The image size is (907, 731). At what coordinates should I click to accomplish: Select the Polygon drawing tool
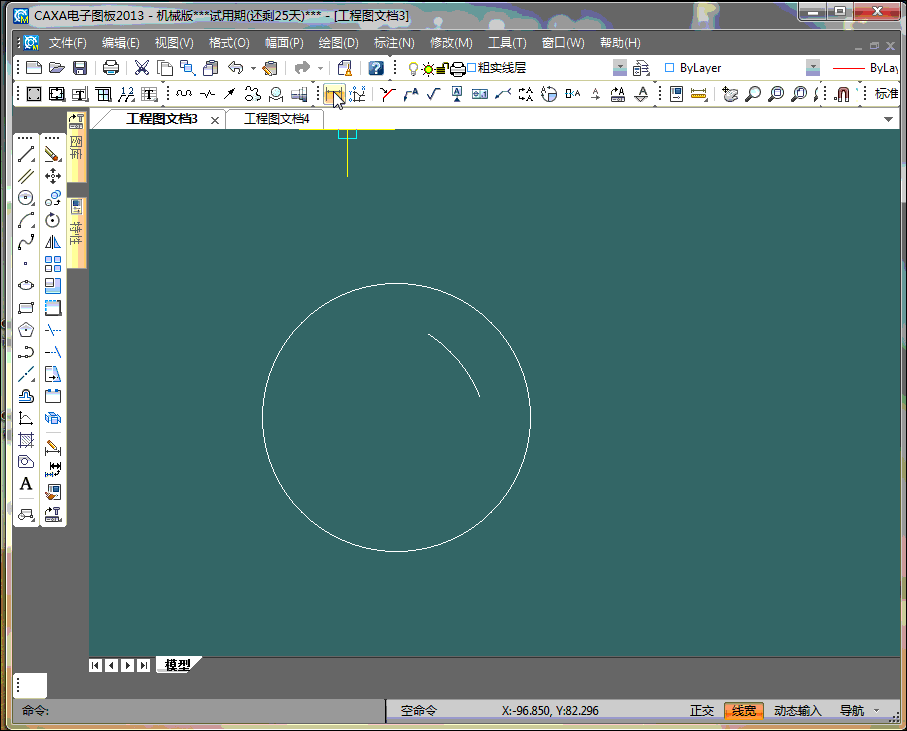pos(26,330)
